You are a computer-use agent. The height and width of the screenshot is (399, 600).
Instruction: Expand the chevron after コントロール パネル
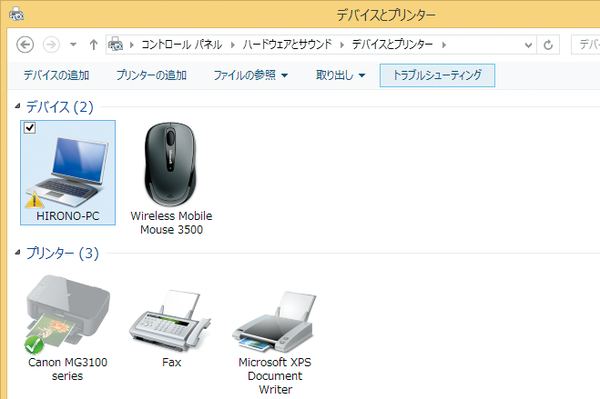(233, 45)
